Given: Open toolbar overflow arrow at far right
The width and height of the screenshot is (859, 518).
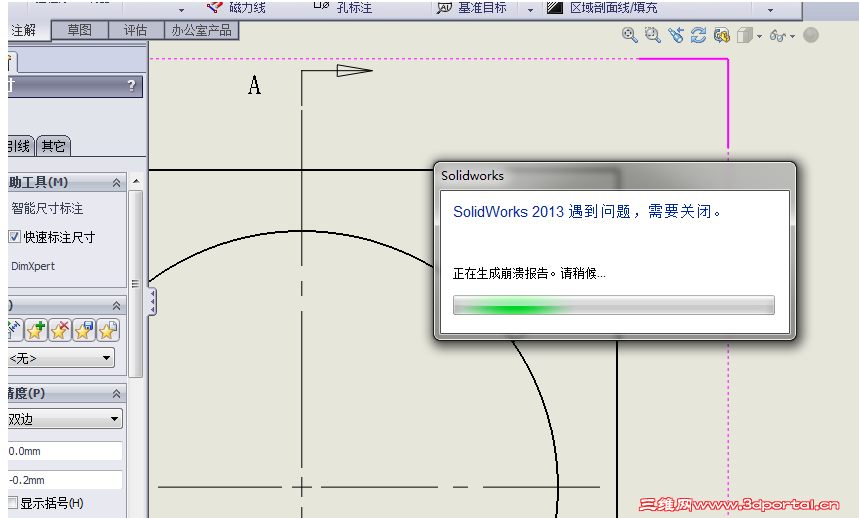Looking at the screenshot, I should pyautogui.click(x=770, y=10).
